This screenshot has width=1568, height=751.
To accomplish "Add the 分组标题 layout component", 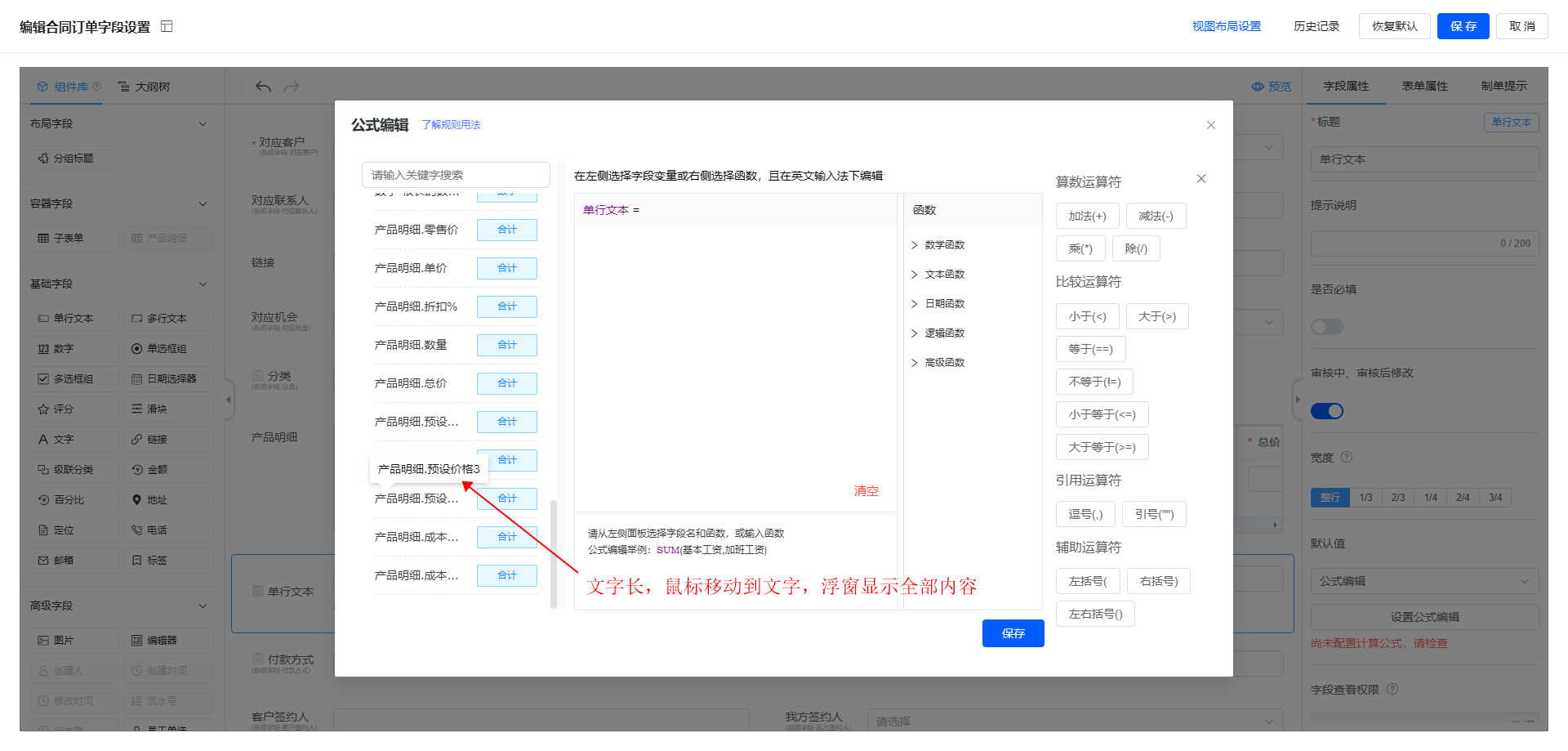I will coord(74,158).
